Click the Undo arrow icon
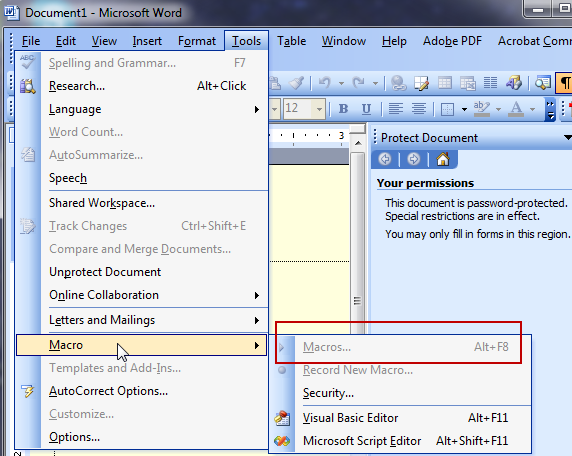Screen dimensions: 572x456 tap(324, 83)
